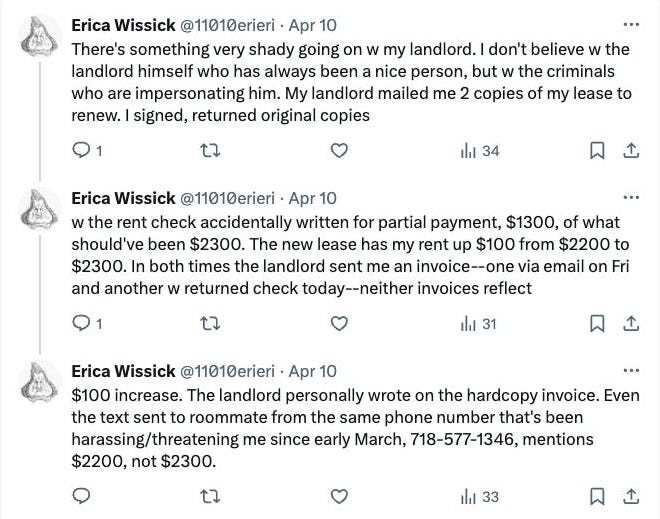Repost the second tweet about $2300 rent
This screenshot has height=519, width=660.
pyautogui.click(x=210, y=323)
